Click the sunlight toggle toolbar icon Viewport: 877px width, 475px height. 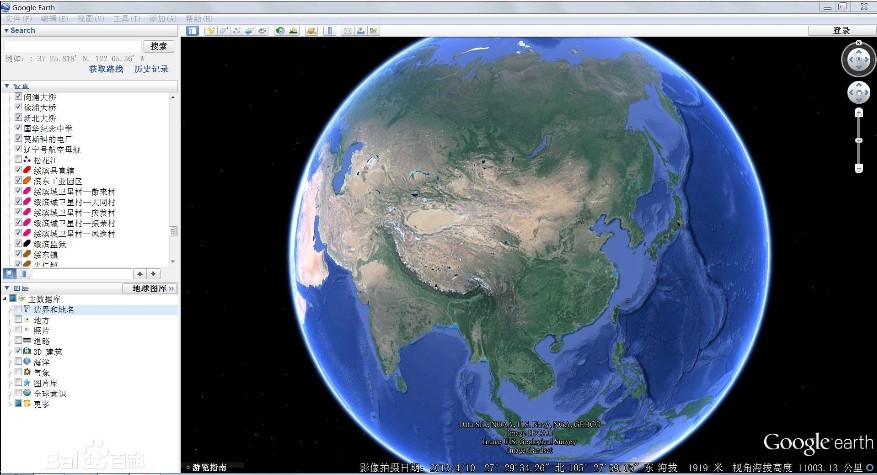coord(294,31)
